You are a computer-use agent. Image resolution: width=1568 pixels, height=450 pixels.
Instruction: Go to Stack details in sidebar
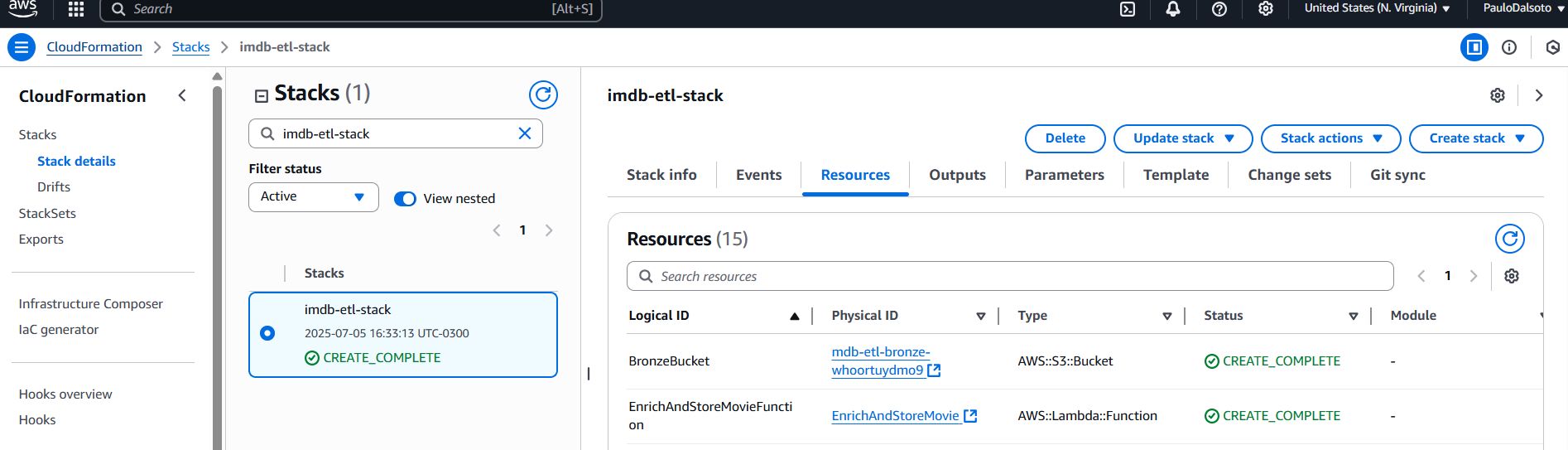(76, 162)
